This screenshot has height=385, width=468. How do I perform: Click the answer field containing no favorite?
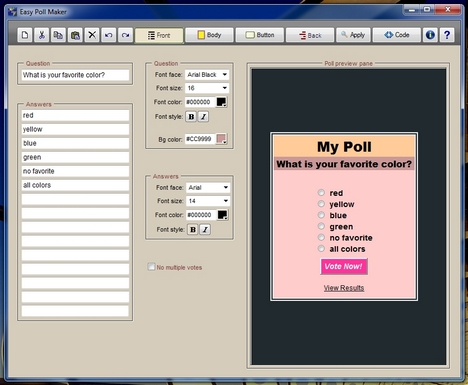[75, 171]
